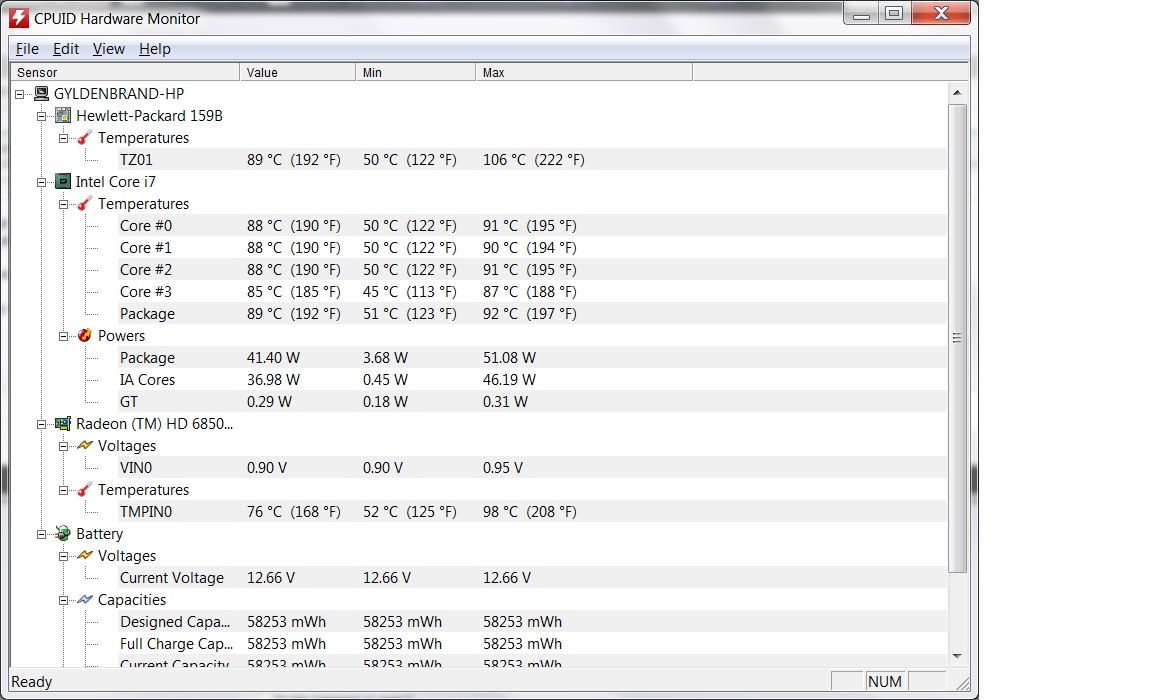Click the Voltages icon under Battery
1152x700 pixels.
85,556
